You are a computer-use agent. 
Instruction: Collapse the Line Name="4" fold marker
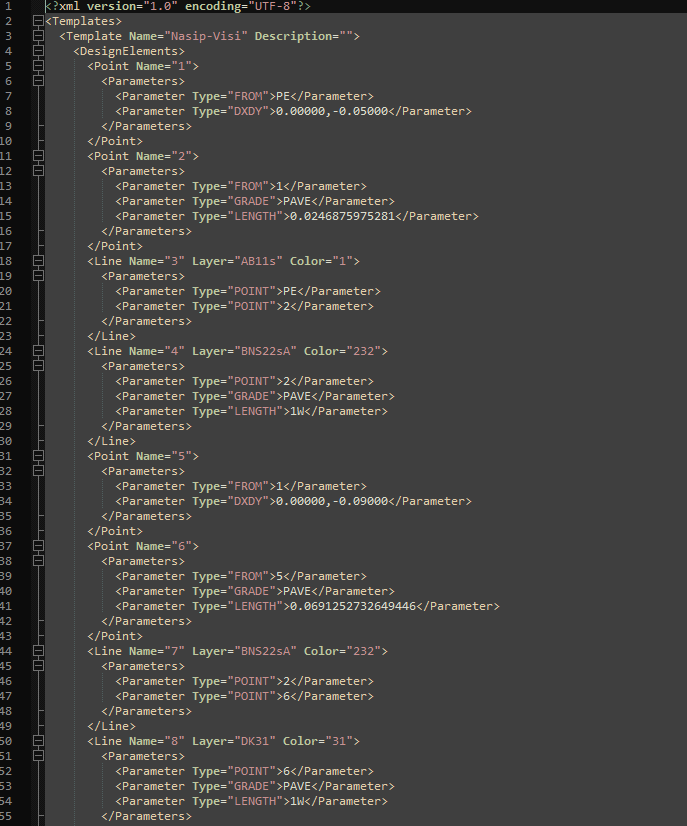[x=38, y=351]
